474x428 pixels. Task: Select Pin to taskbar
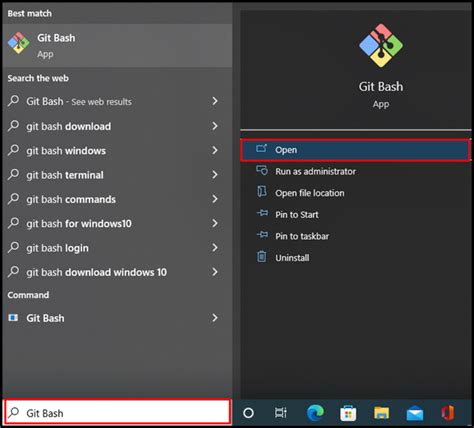click(355, 236)
